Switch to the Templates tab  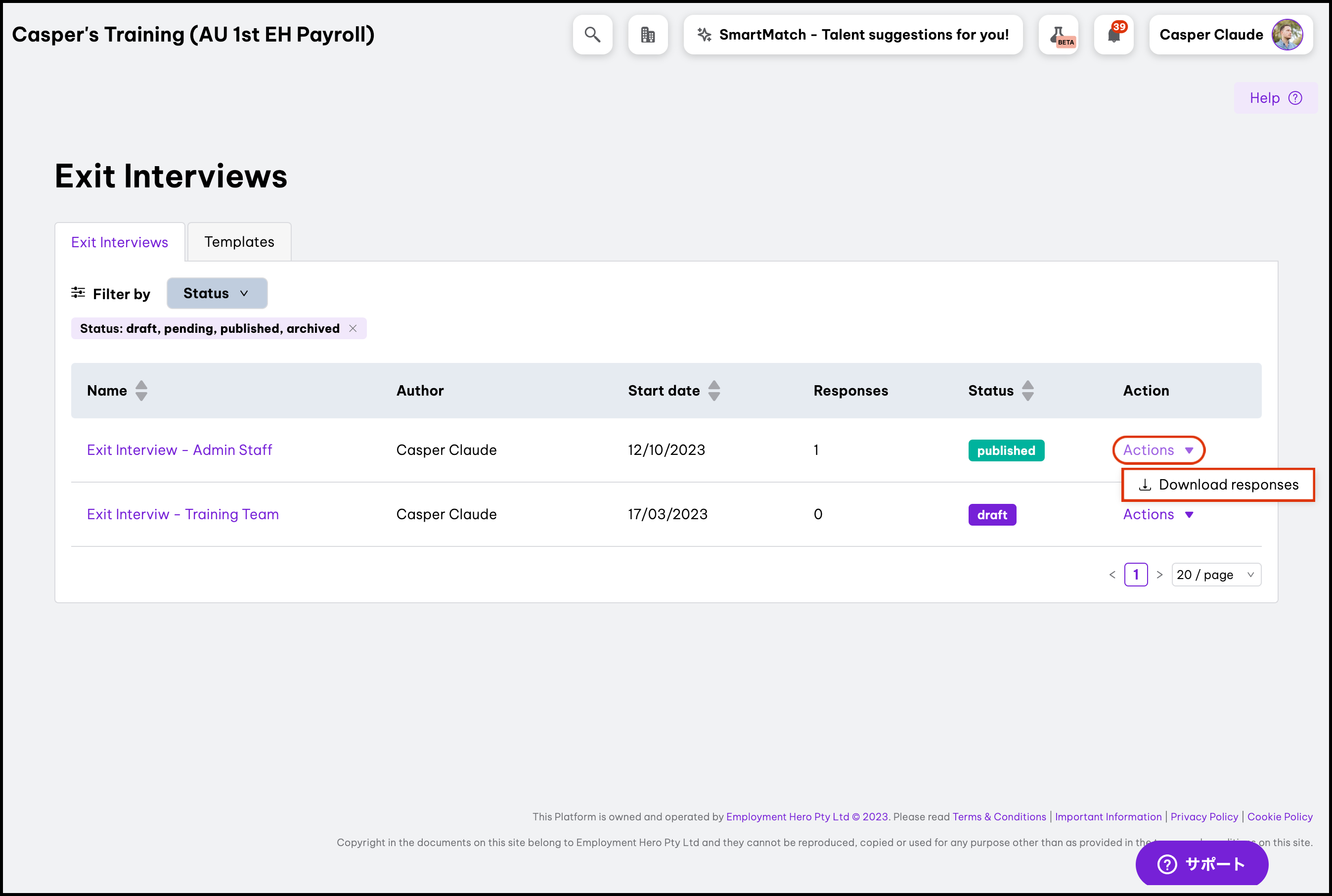coord(239,242)
